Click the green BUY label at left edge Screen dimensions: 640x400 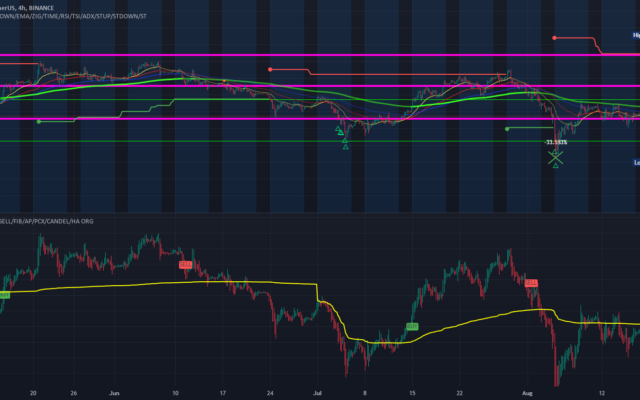pos(4,295)
